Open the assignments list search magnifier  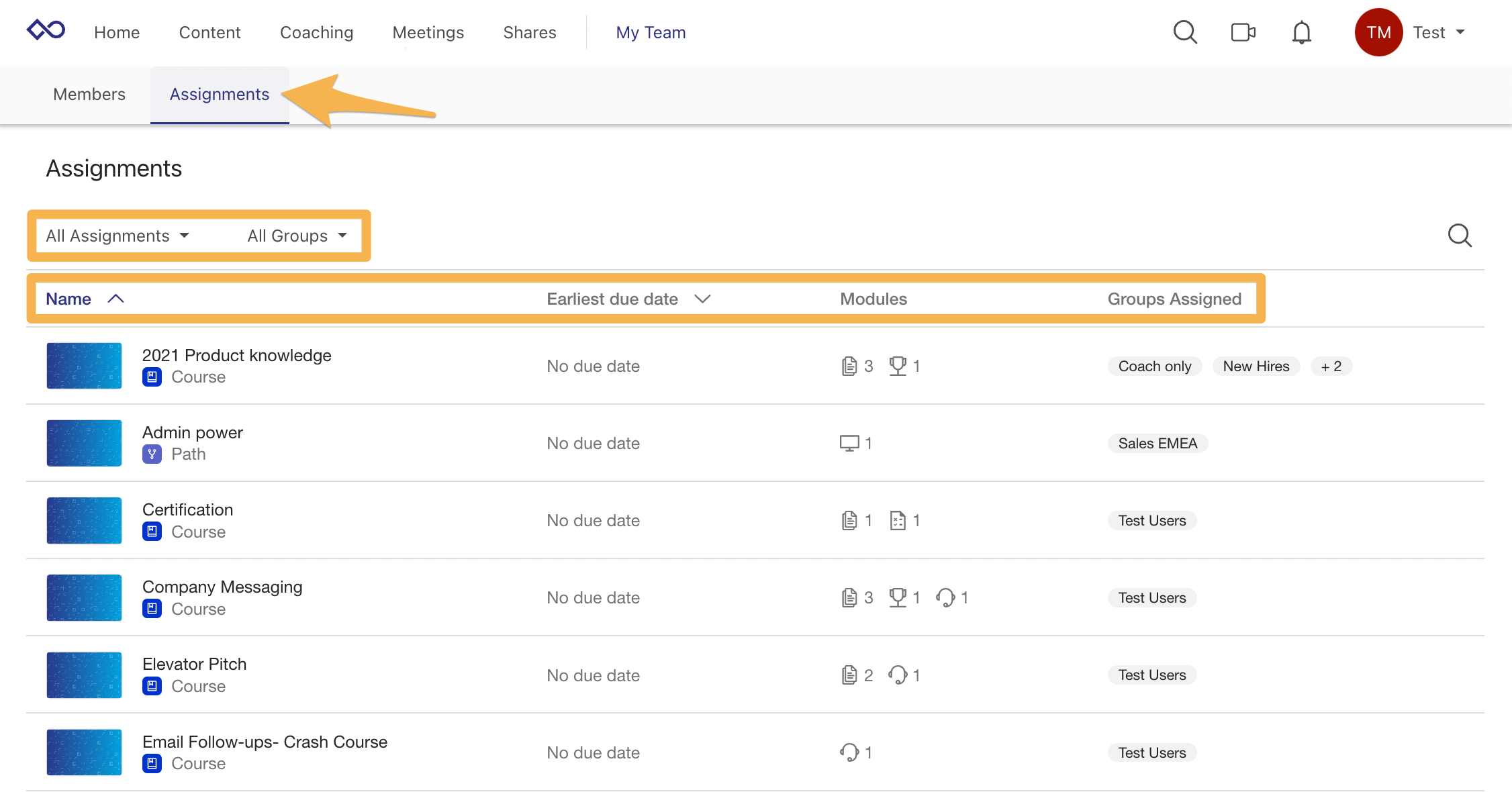[1459, 236]
